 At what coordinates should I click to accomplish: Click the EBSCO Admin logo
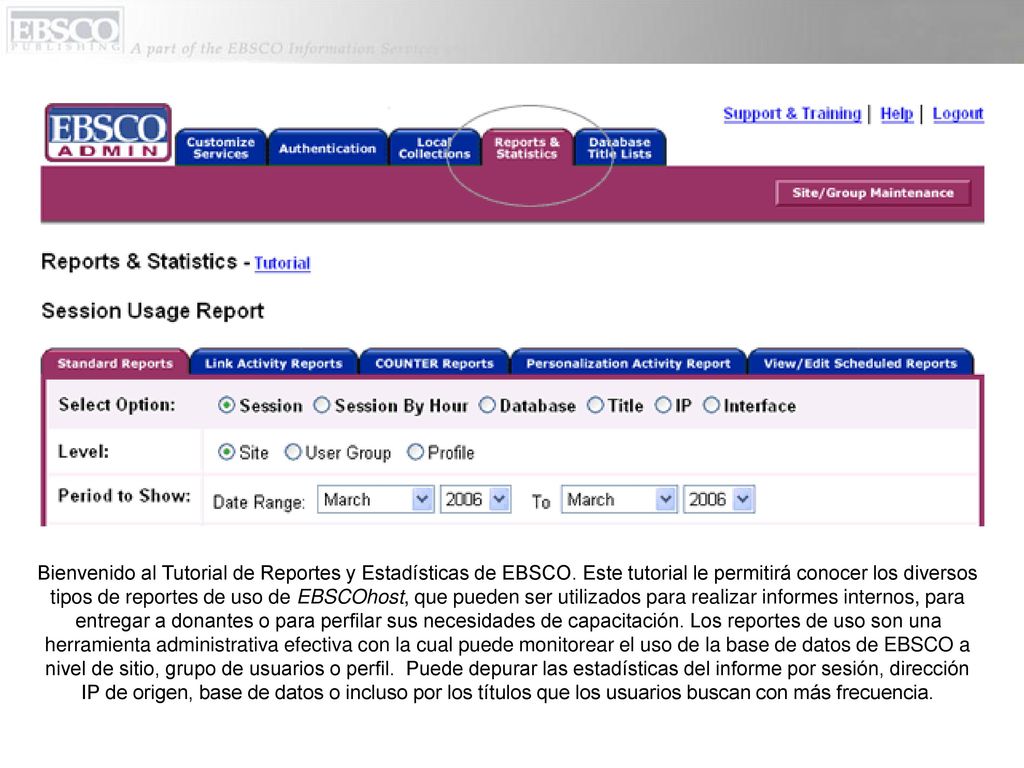108,133
